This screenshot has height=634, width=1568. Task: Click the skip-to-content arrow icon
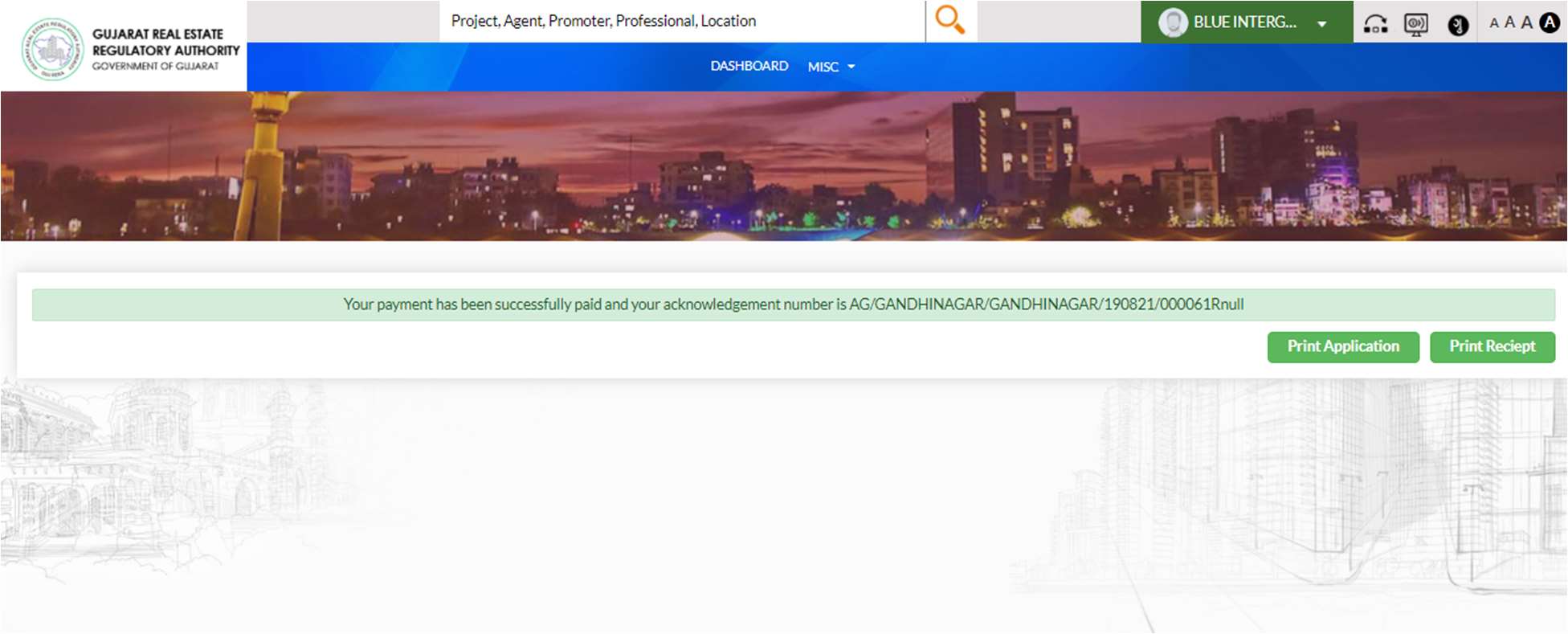1375,24
